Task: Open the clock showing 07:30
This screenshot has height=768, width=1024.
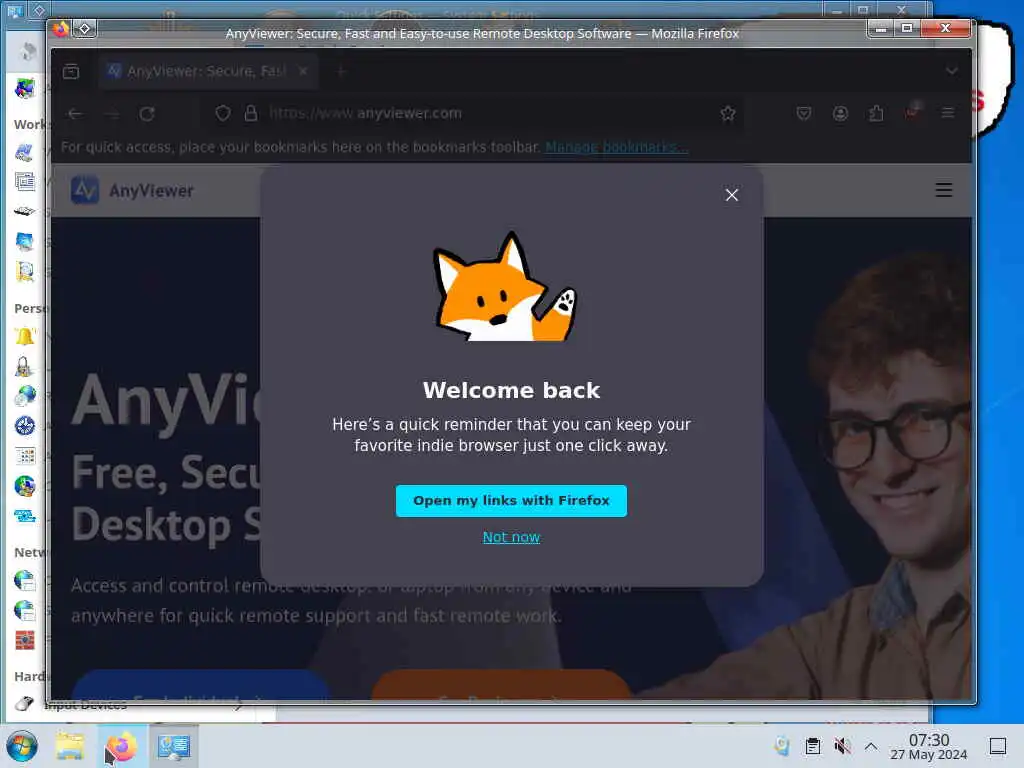Action: click(x=929, y=746)
